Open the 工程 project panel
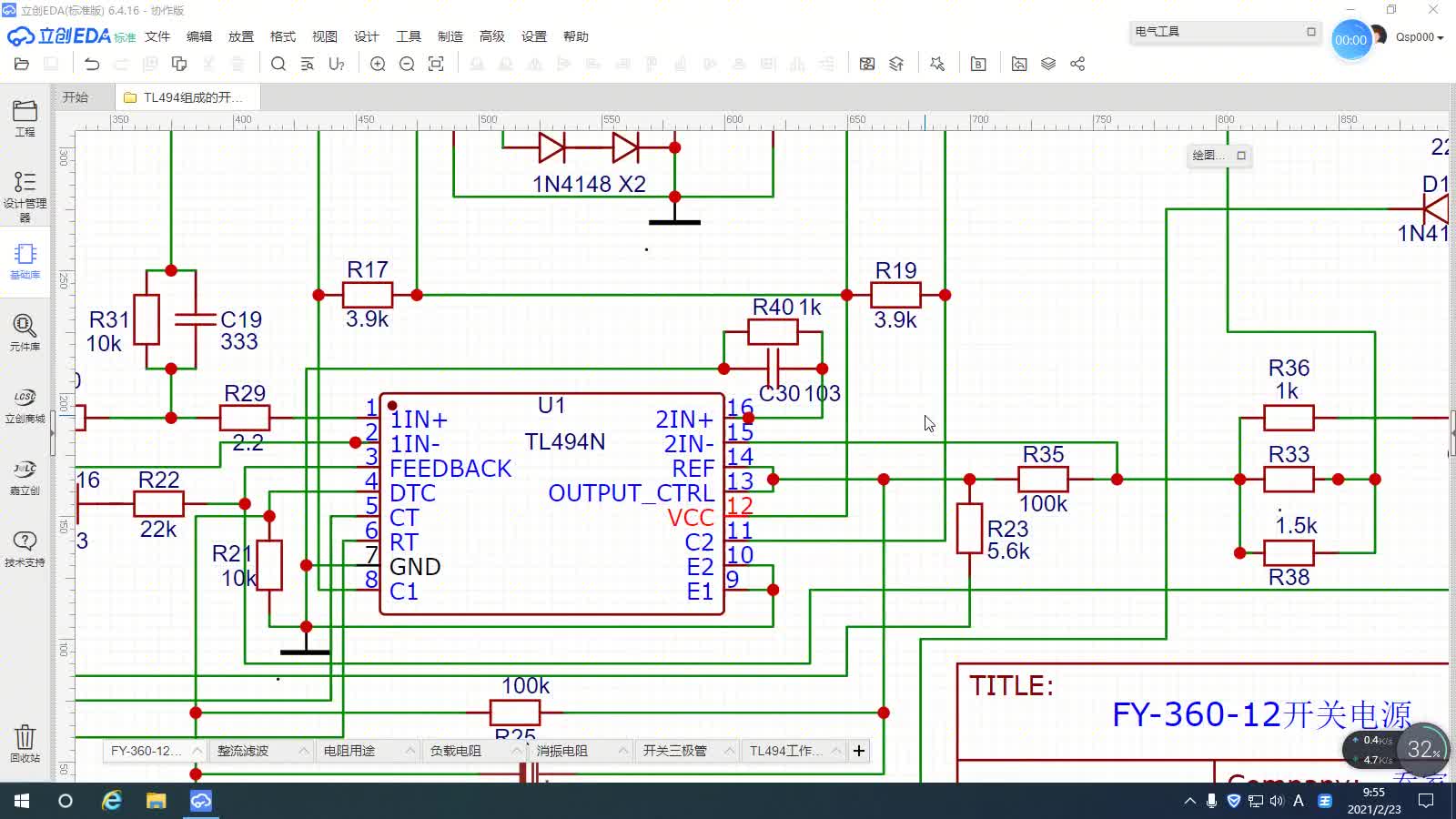 [25, 118]
